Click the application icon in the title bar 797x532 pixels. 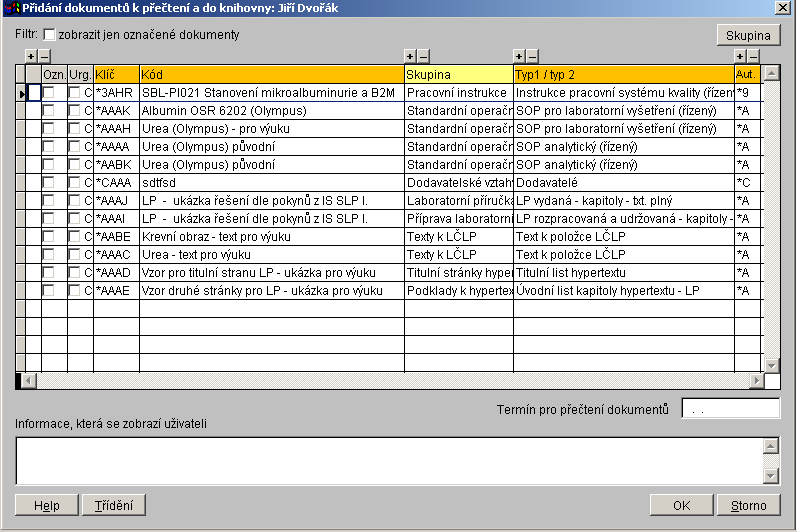point(11,9)
